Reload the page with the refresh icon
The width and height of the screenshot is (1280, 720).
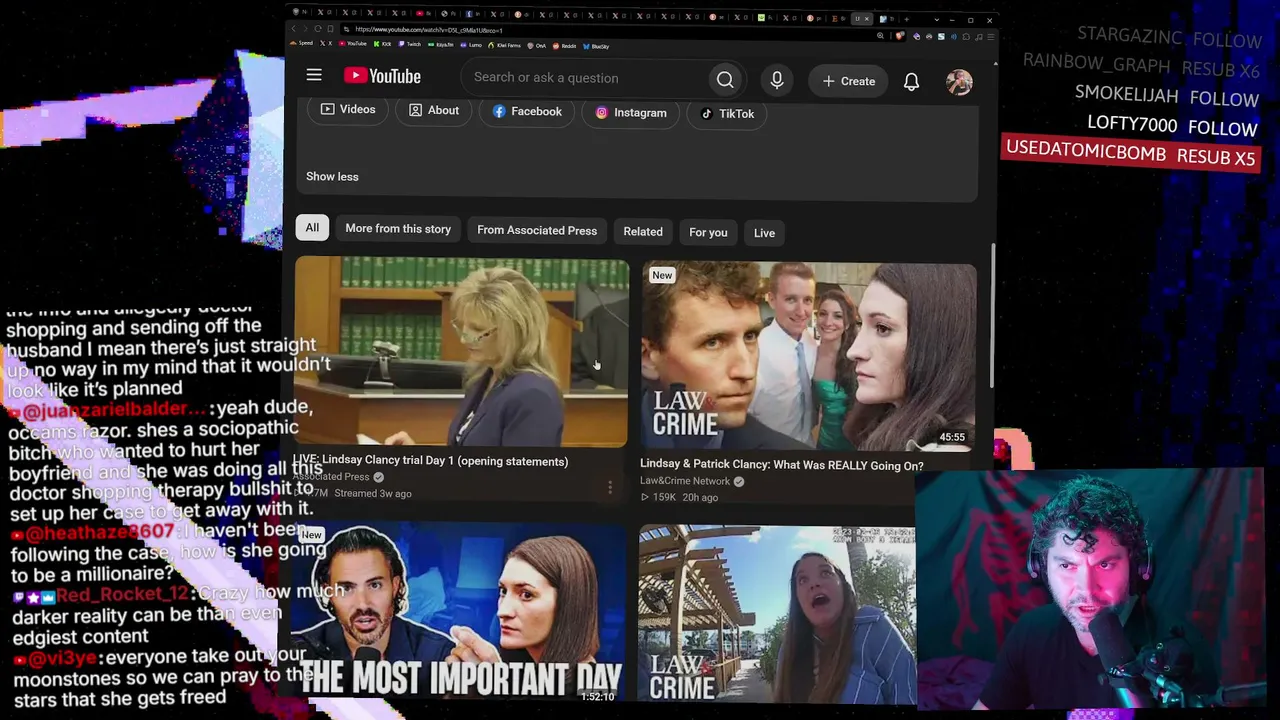point(318,29)
